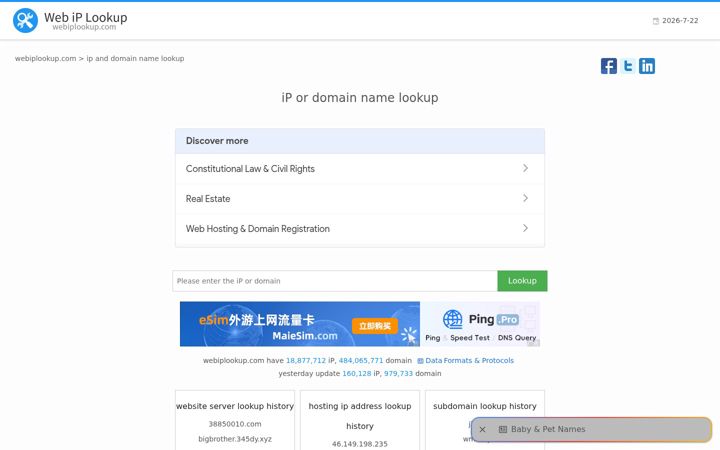Click the Web iP Lookup site title

tap(85, 17)
